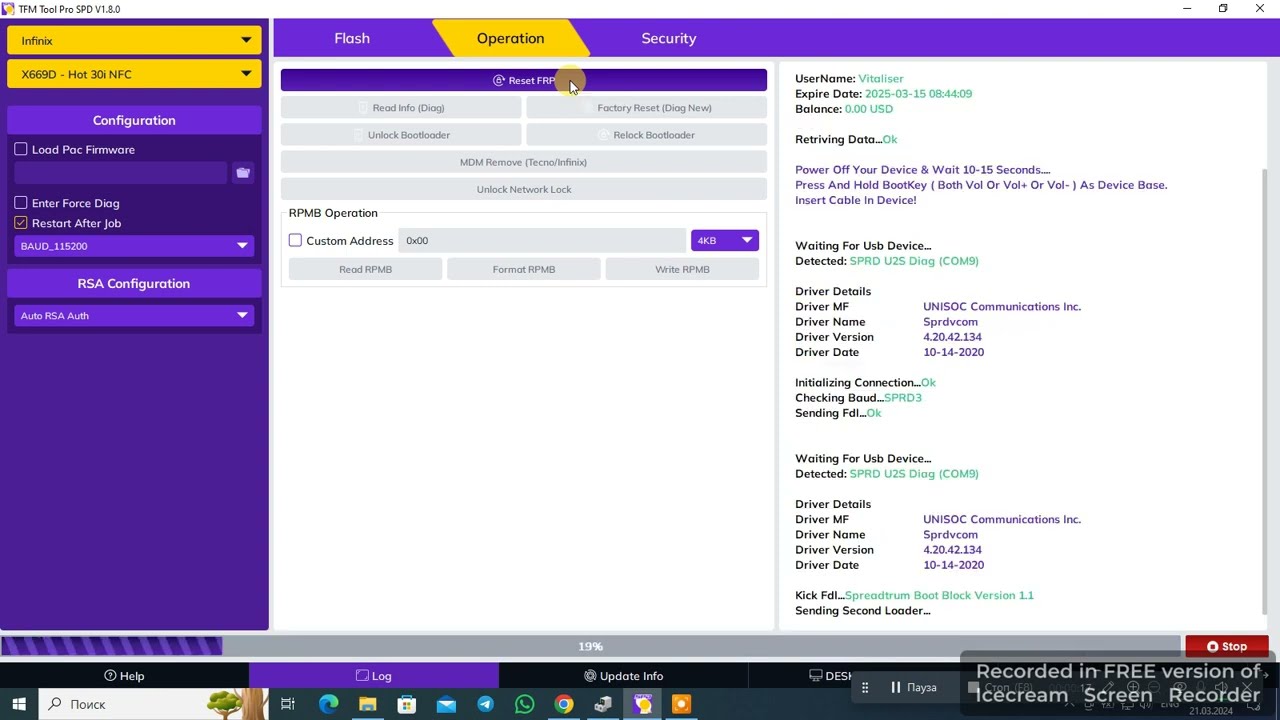Image resolution: width=1280 pixels, height=720 pixels.
Task: Open the Mail app from the taskbar
Action: click(446, 704)
